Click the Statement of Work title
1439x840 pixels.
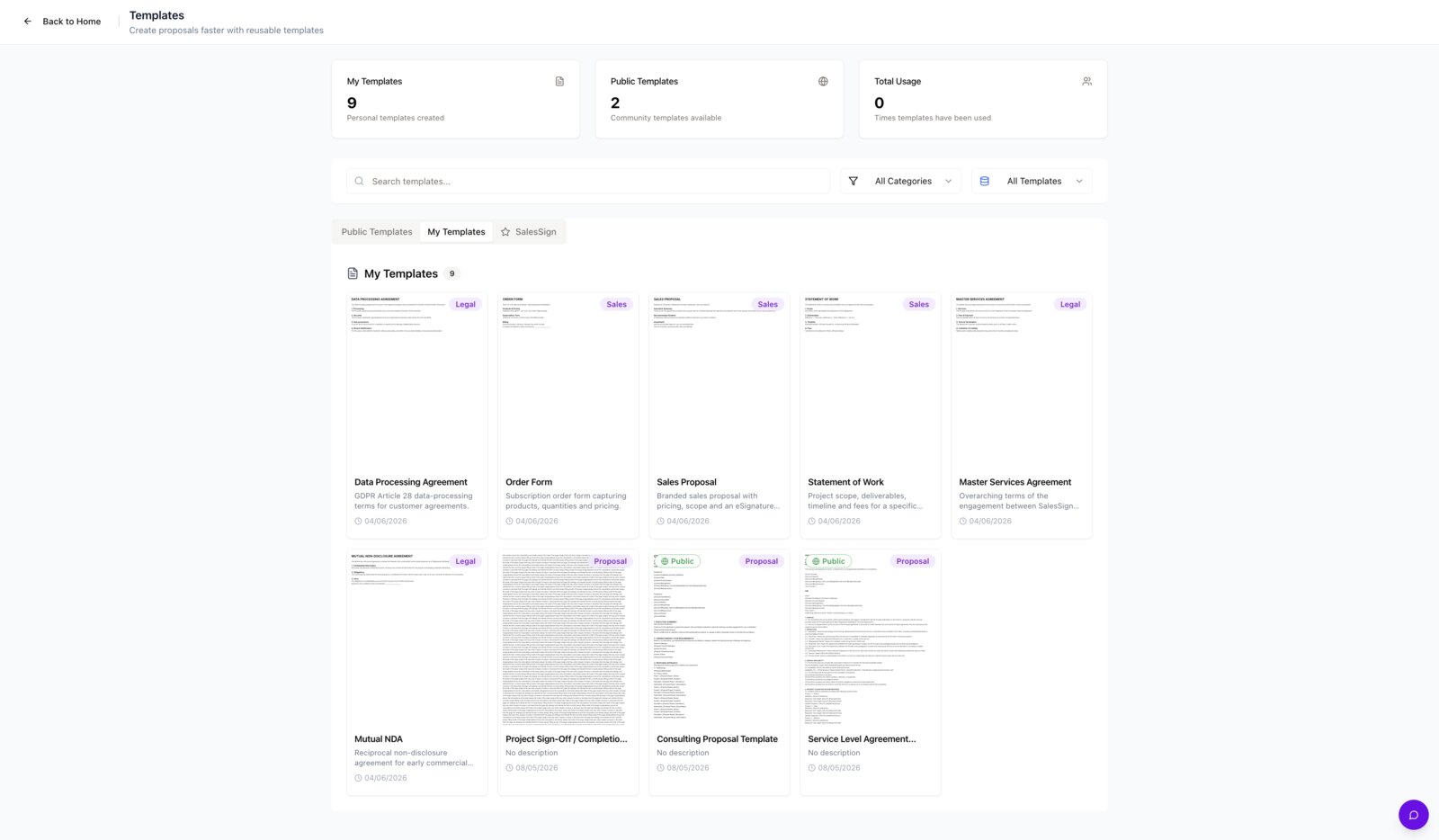(x=845, y=483)
